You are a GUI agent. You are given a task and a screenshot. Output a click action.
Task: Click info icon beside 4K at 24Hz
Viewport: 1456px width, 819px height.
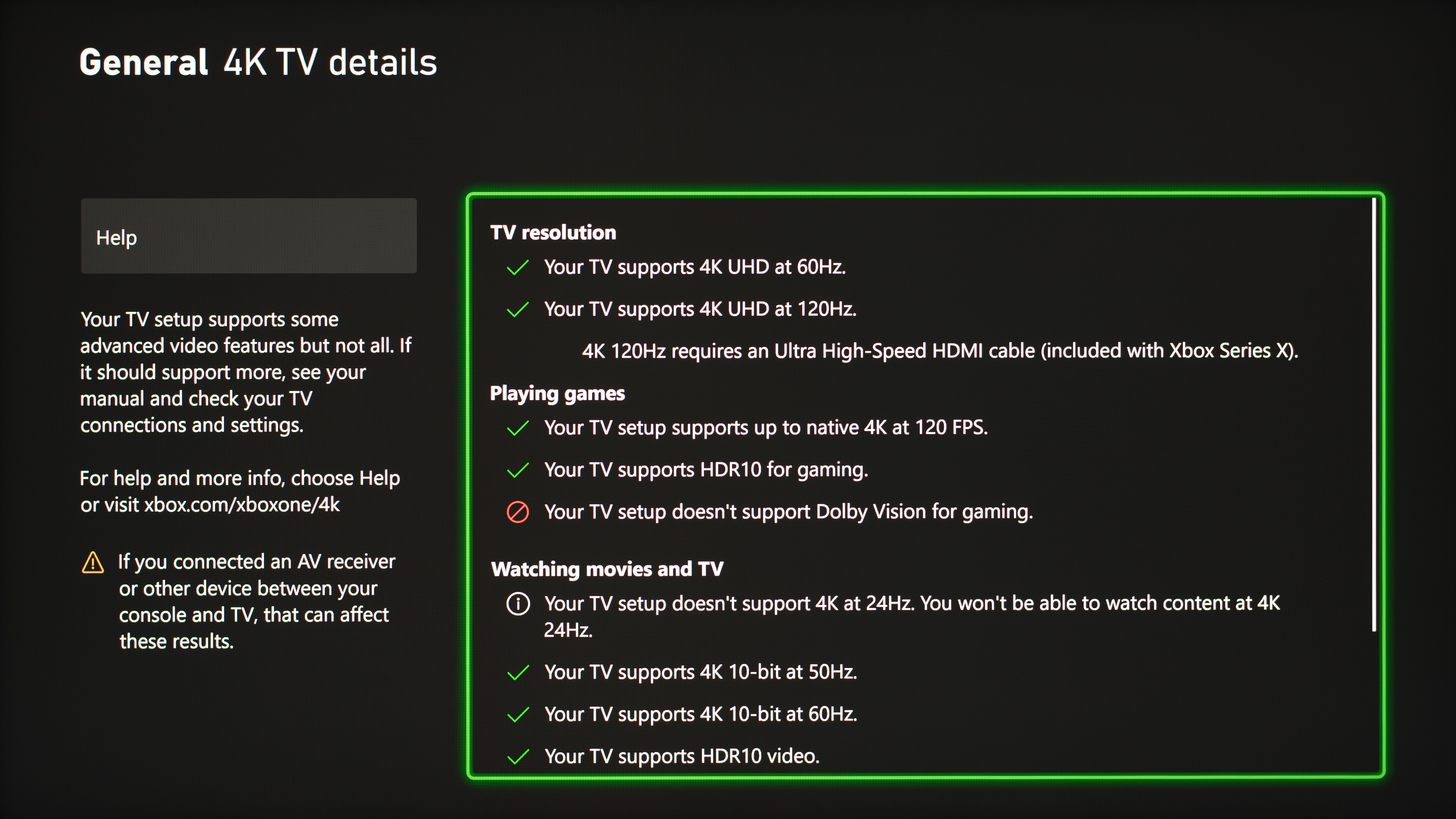click(518, 603)
